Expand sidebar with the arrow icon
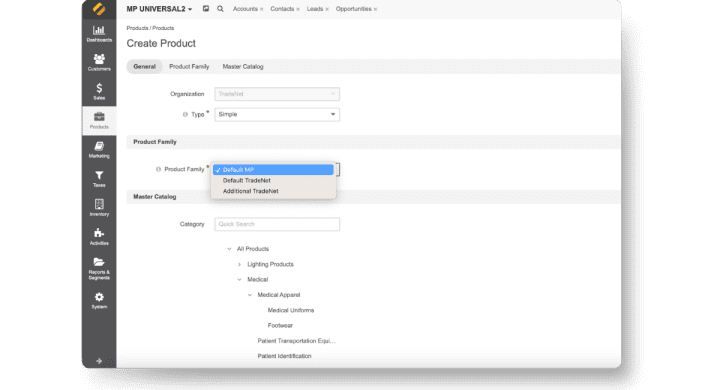Viewport: 720px width, 390px height. coord(99,361)
